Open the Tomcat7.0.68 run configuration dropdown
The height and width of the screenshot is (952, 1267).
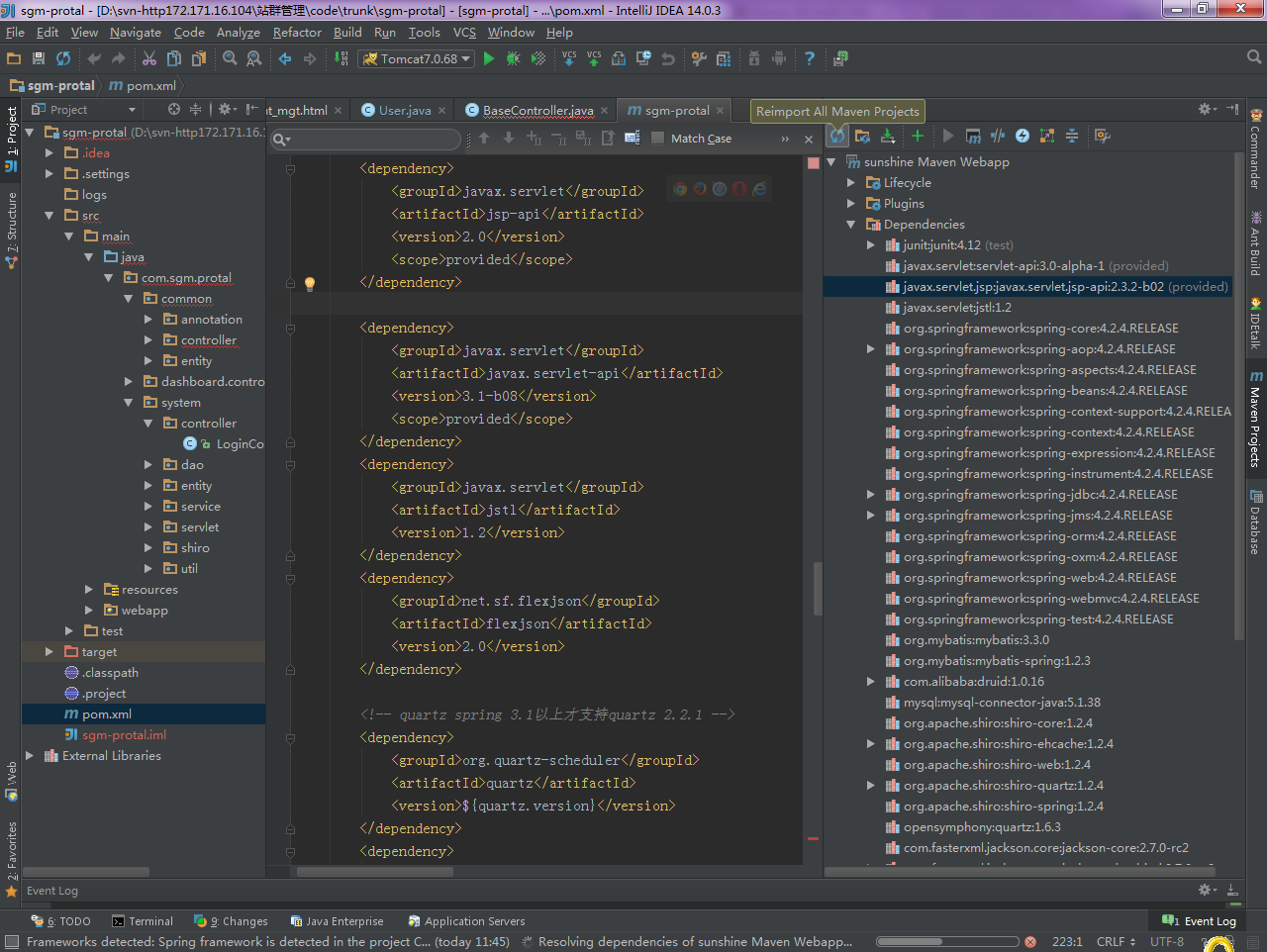[x=414, y=58]
